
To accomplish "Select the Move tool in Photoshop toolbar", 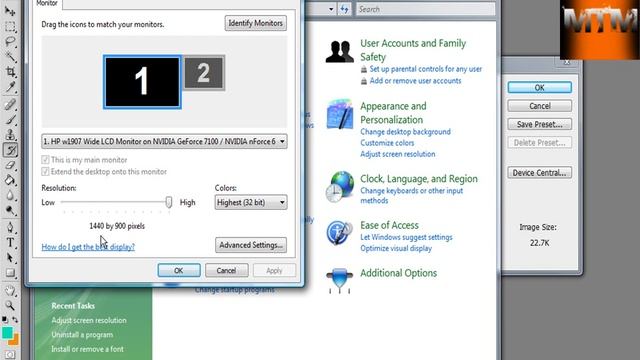I will click(10, 11).
